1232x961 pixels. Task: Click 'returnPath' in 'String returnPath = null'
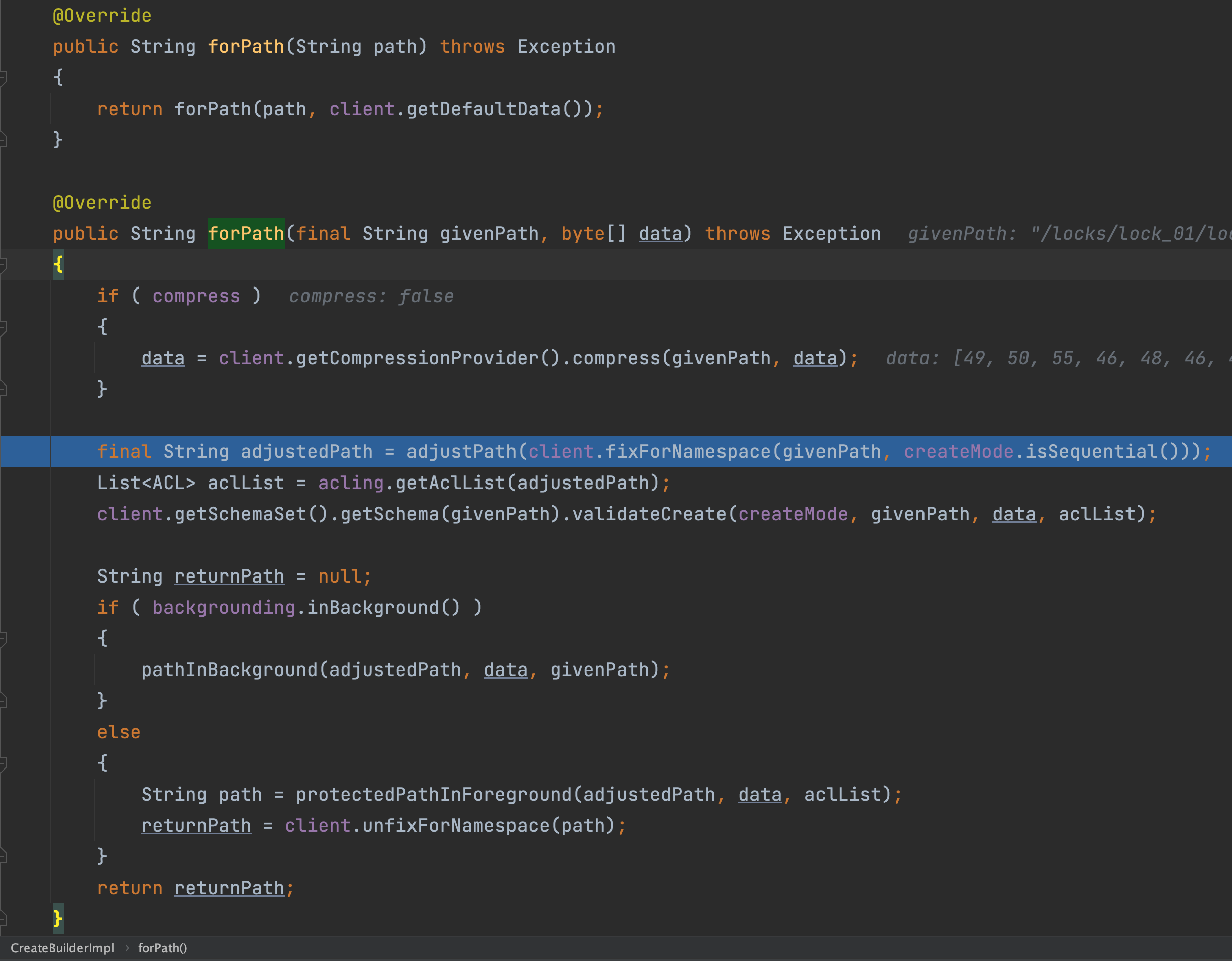click(x=230, y=576)
